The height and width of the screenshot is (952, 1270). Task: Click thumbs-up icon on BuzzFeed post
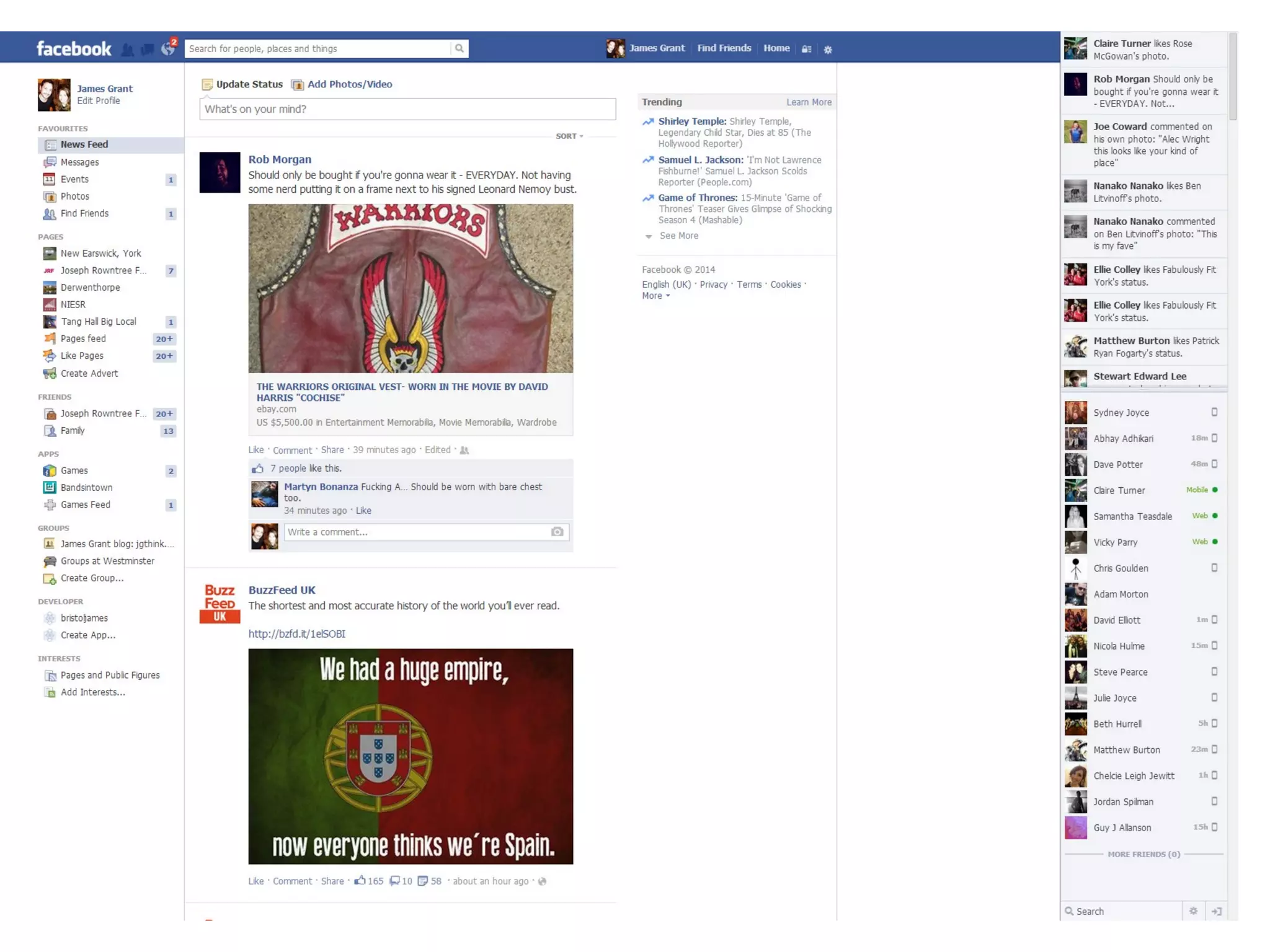tap(360, 881)
